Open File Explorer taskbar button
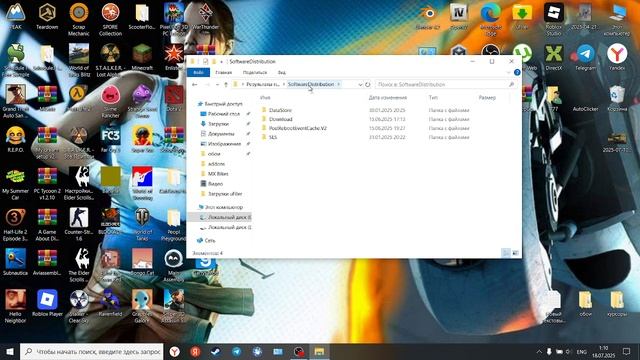640x360 pixels. tap(319, 351)
